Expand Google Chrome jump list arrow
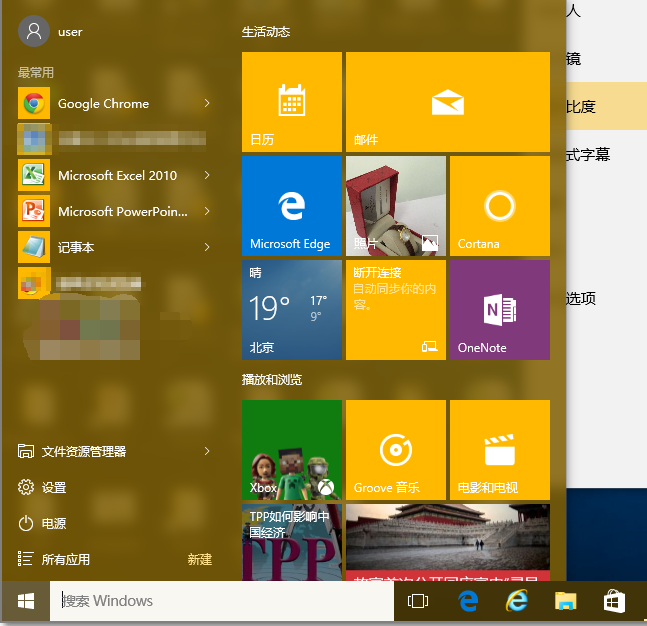Image resolution: width=647 pixels, height=626 pixels. (207, 103)
